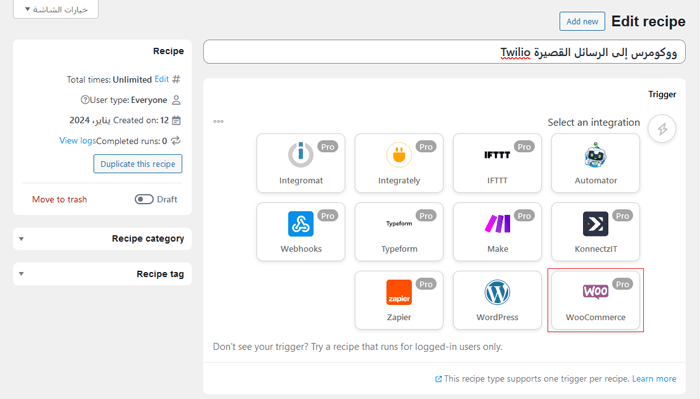The image size is (700, 399).
Task: Click "Don't see your trigger?" text
Action: point(260,347)
